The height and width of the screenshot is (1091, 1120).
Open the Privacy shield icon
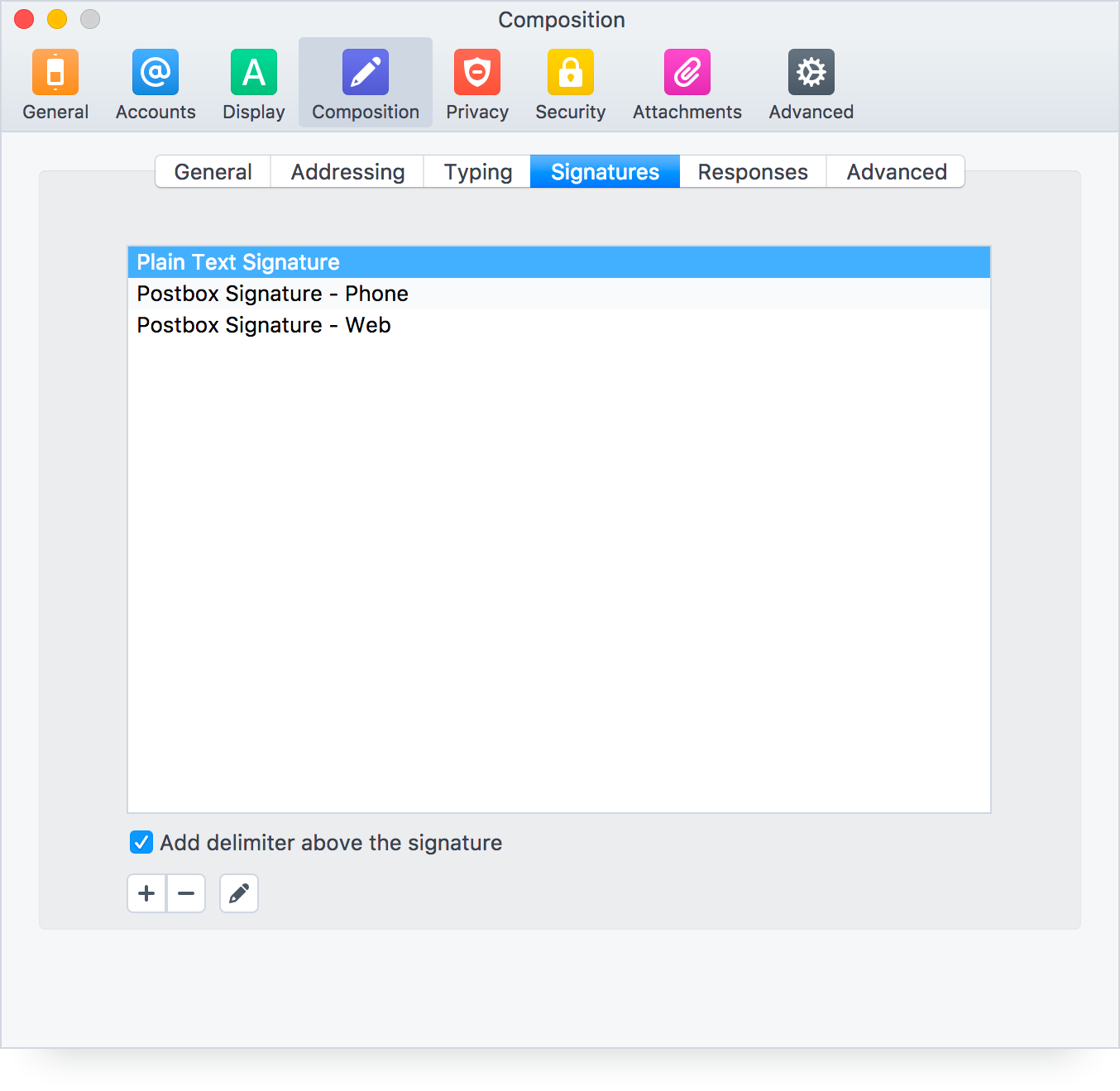[x=476, y=73]
